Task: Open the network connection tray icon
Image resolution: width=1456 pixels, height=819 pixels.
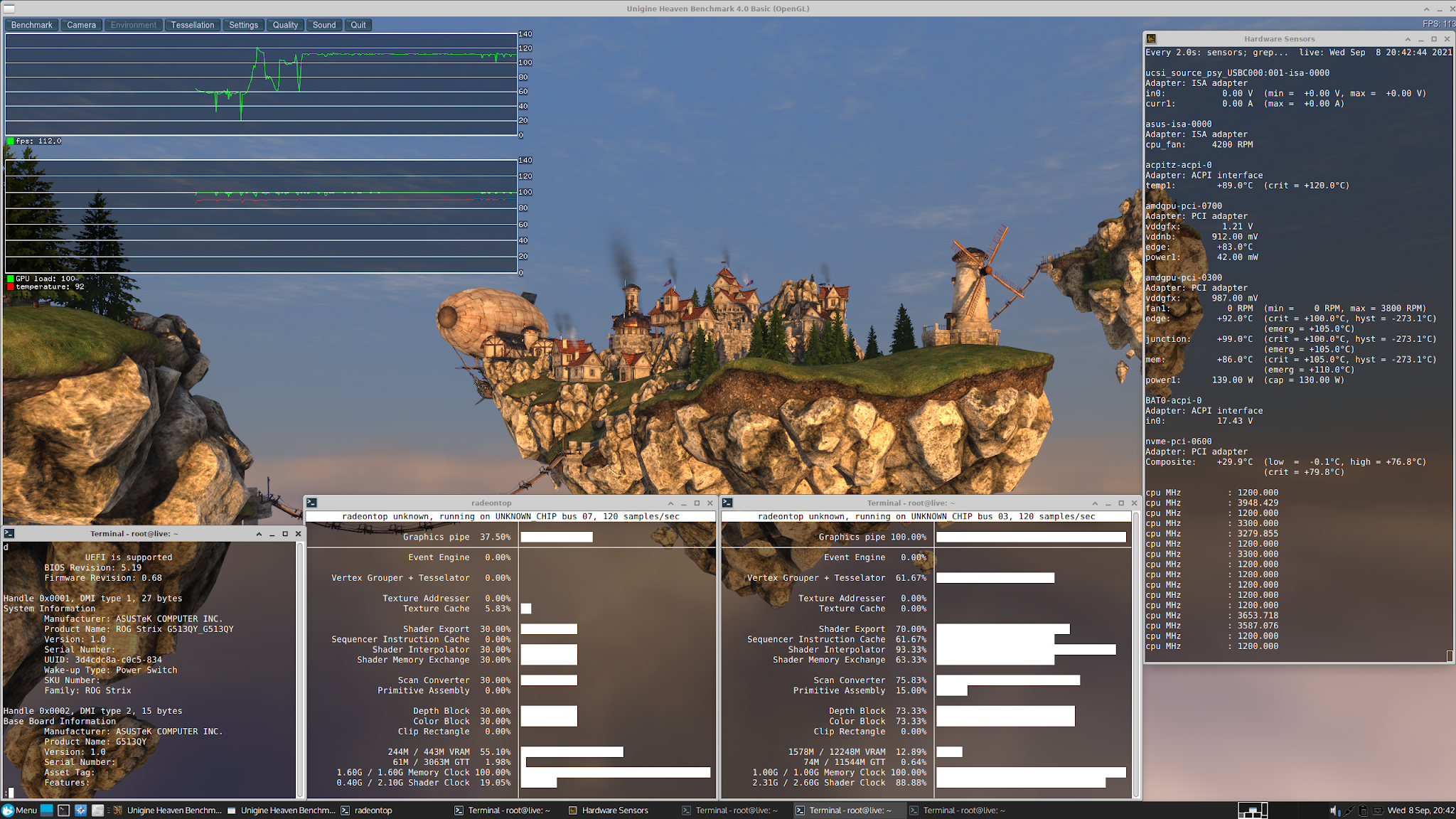Action: (x=1349, y=810)
